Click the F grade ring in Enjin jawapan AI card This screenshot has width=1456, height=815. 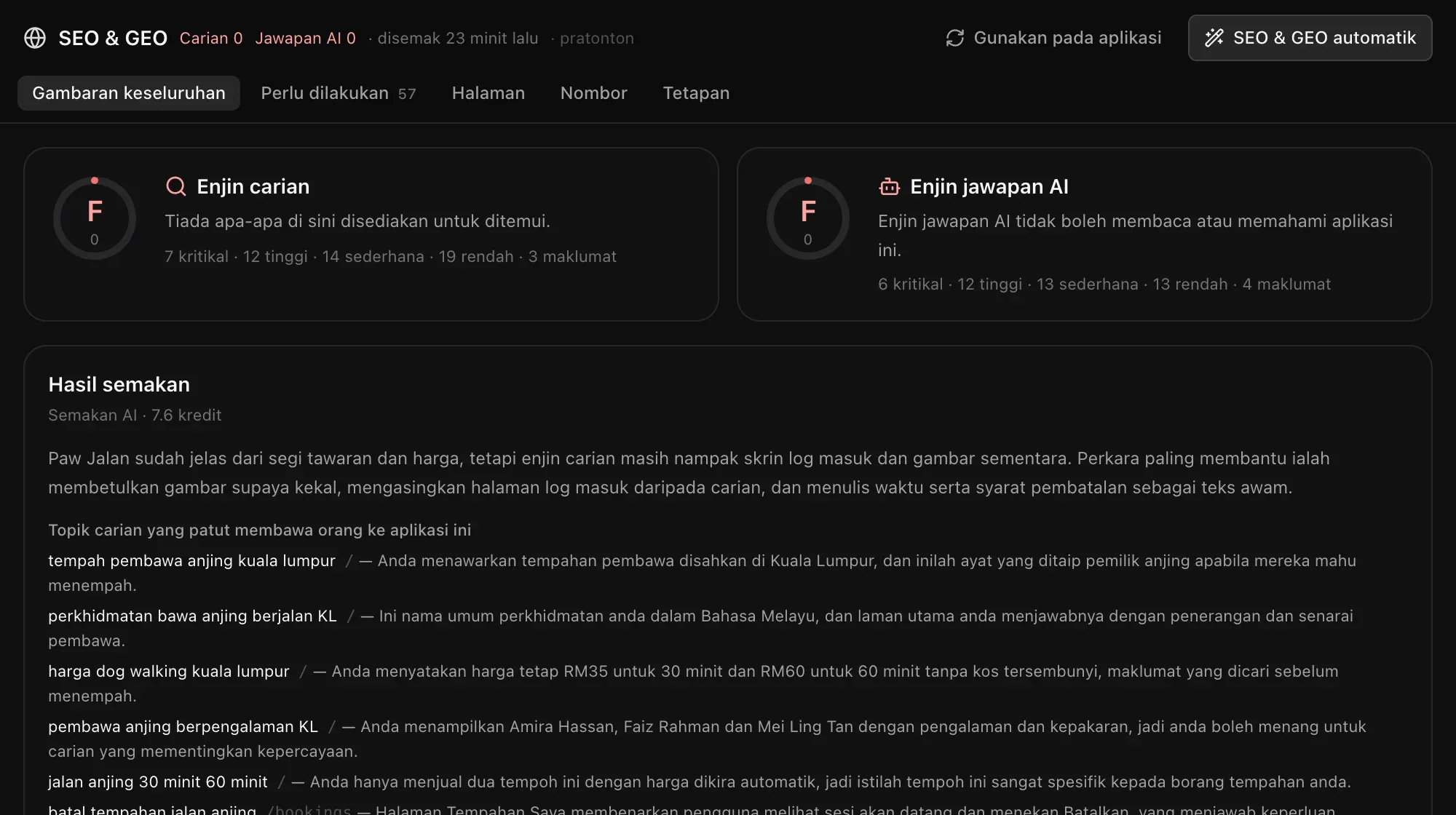(808, 218)
